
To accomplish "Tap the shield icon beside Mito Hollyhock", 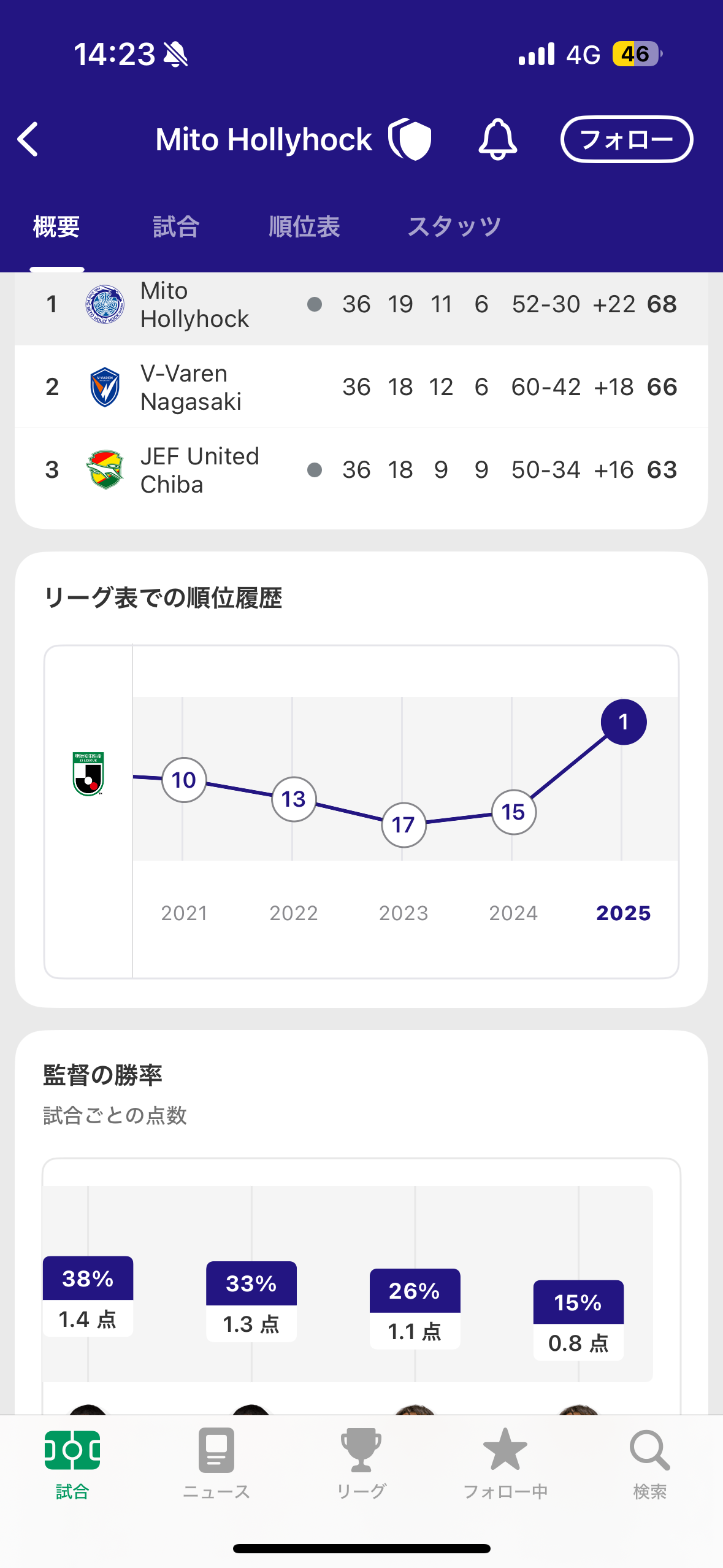I will coord(410,139).
